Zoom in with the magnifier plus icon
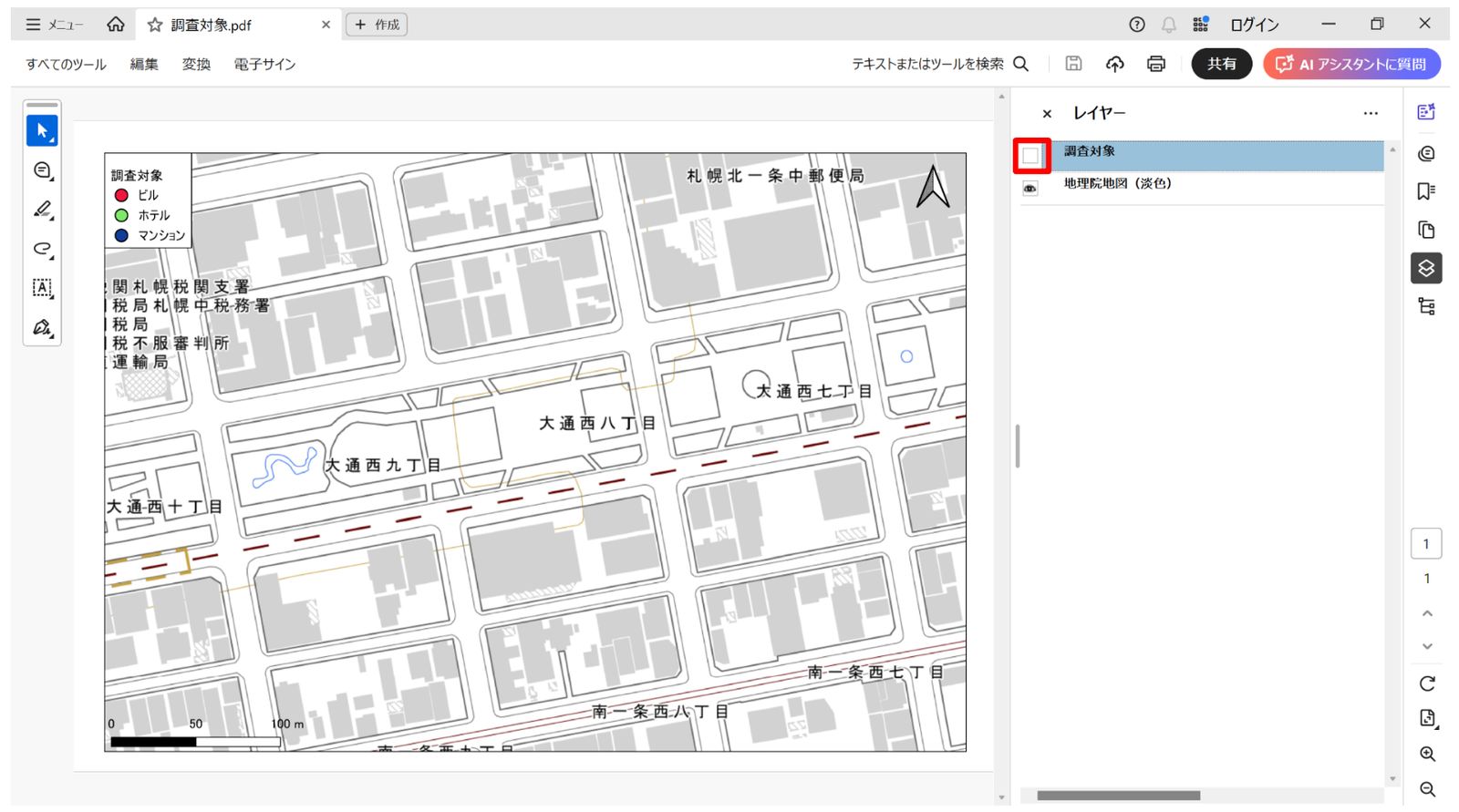Viewport: 1459px width, 812px height. [x=1427, y=754]
